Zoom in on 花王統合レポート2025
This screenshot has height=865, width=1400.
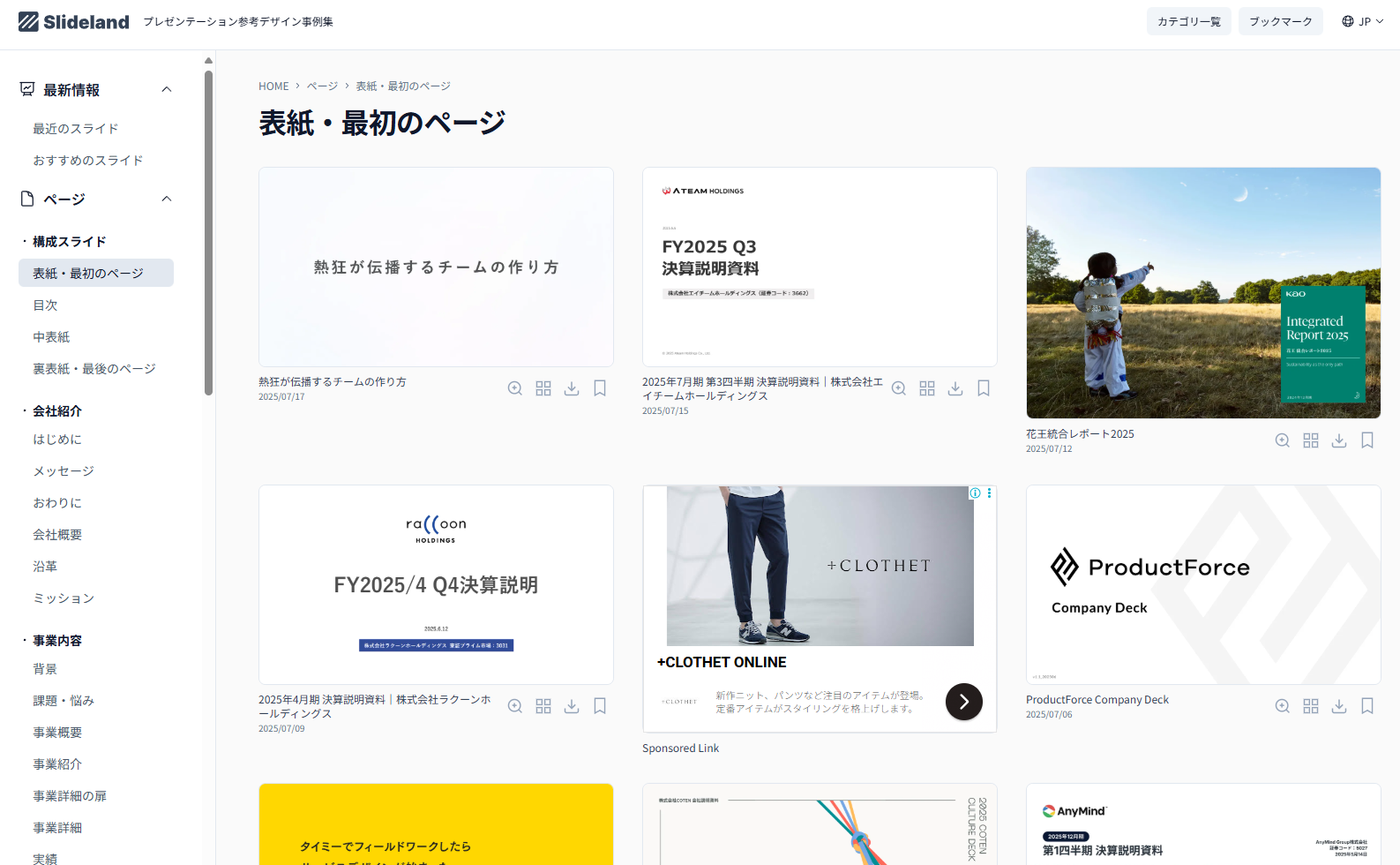tap(1283, 440)
